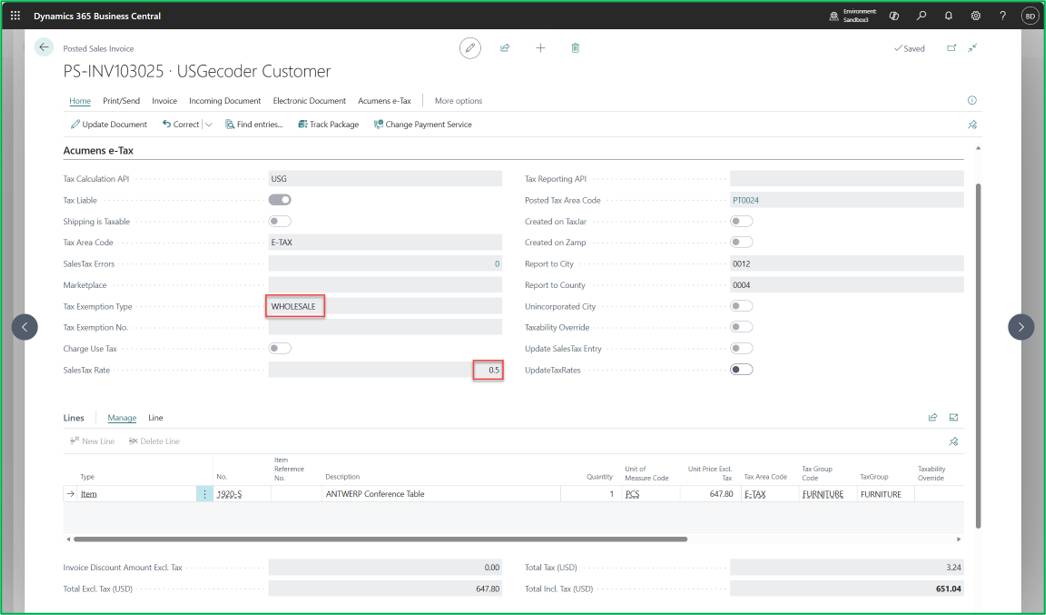Open the settings gear
The image size is (1046, 615).
[x=975, y=15]
